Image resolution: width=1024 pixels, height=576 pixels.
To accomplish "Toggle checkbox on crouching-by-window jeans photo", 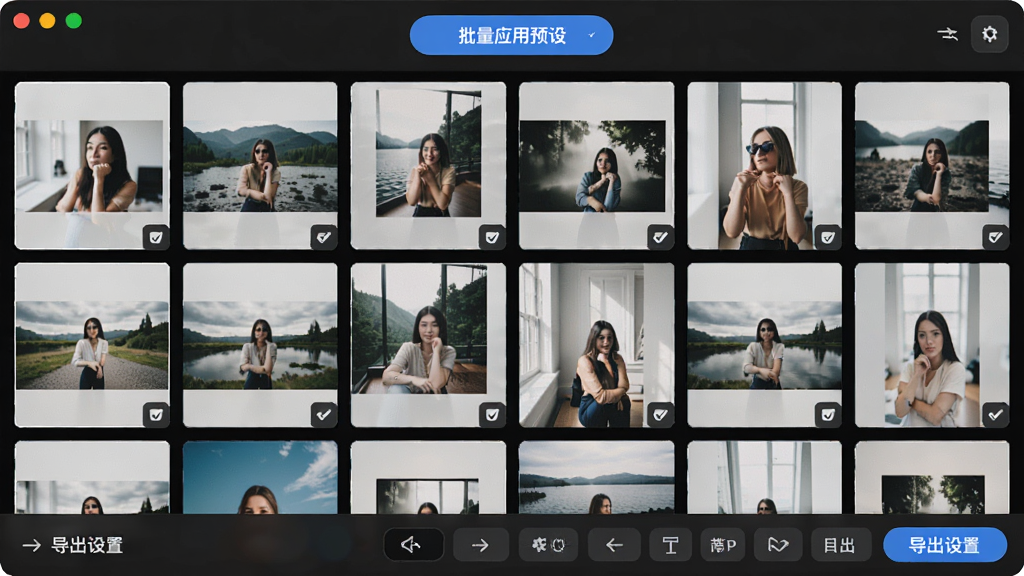I will click(660, 415).
